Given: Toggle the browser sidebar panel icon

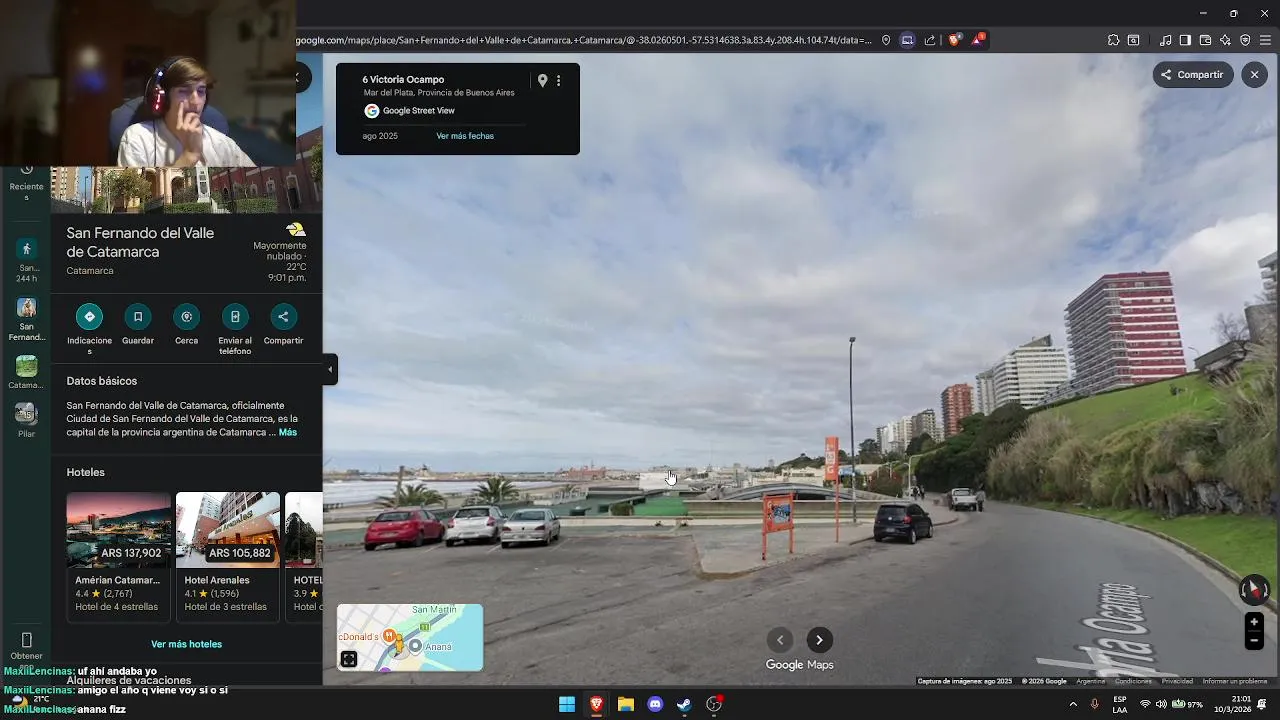Looking at the screenshot, I should click(1185, 40).
